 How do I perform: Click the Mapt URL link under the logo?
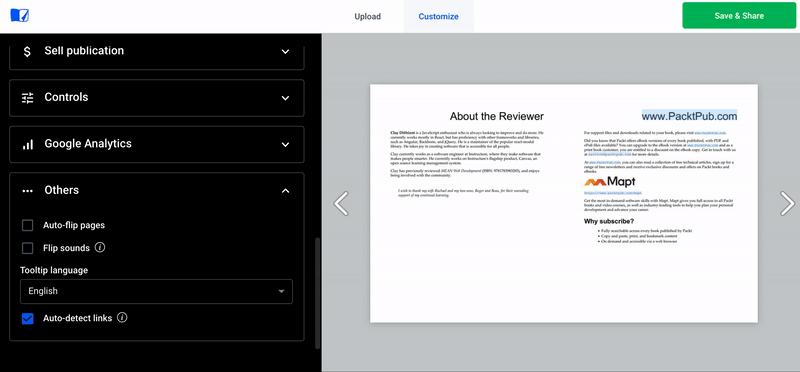[613, 193]
